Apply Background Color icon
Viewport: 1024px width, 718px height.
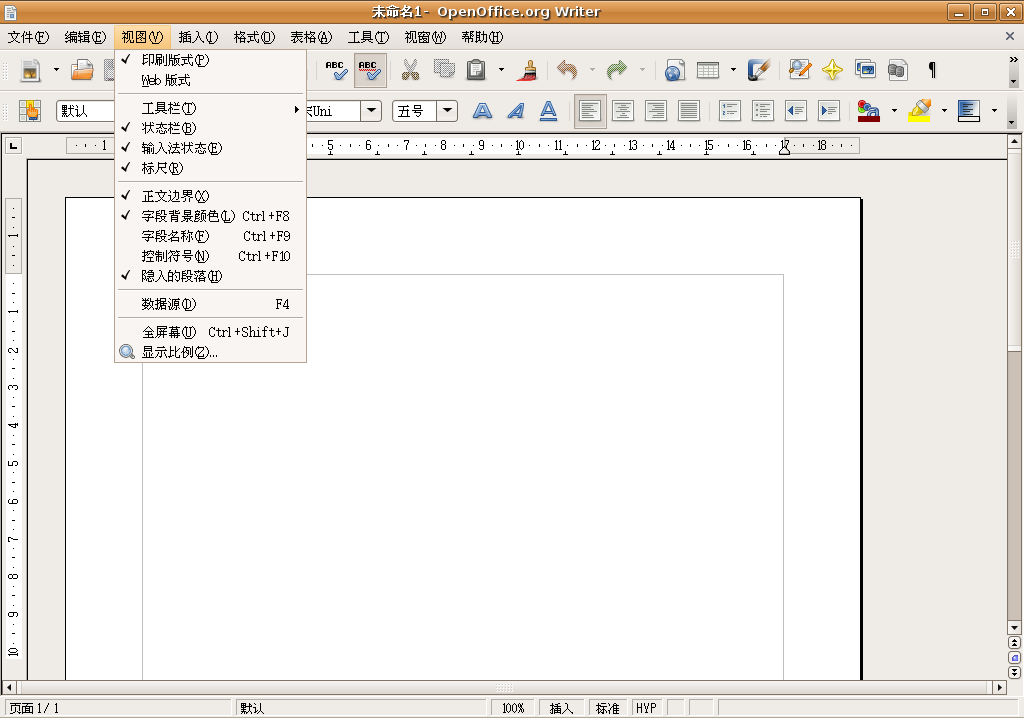coord(968,111)
